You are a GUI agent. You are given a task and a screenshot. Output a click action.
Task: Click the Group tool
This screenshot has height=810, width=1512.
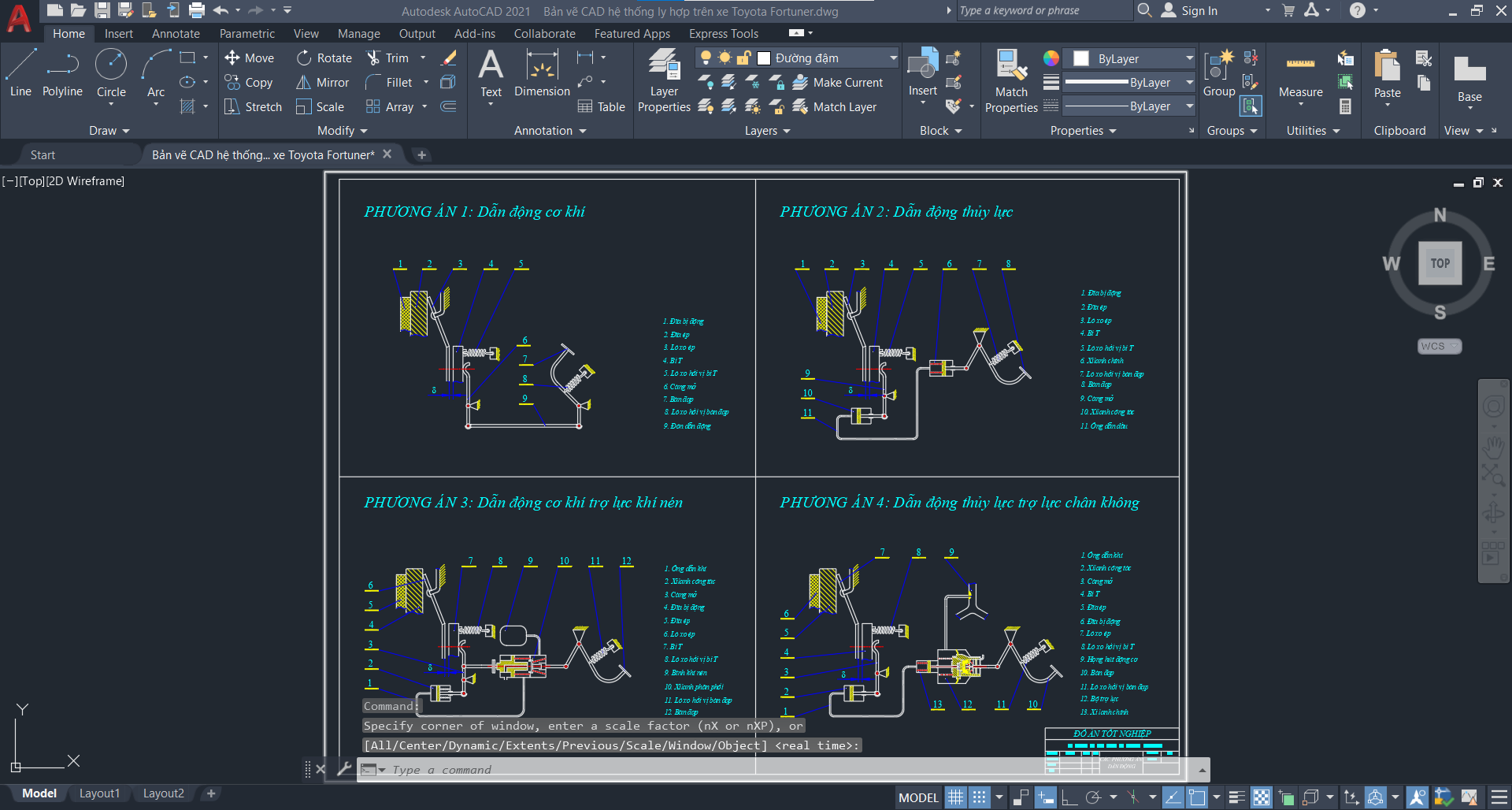pos(1218,72)
